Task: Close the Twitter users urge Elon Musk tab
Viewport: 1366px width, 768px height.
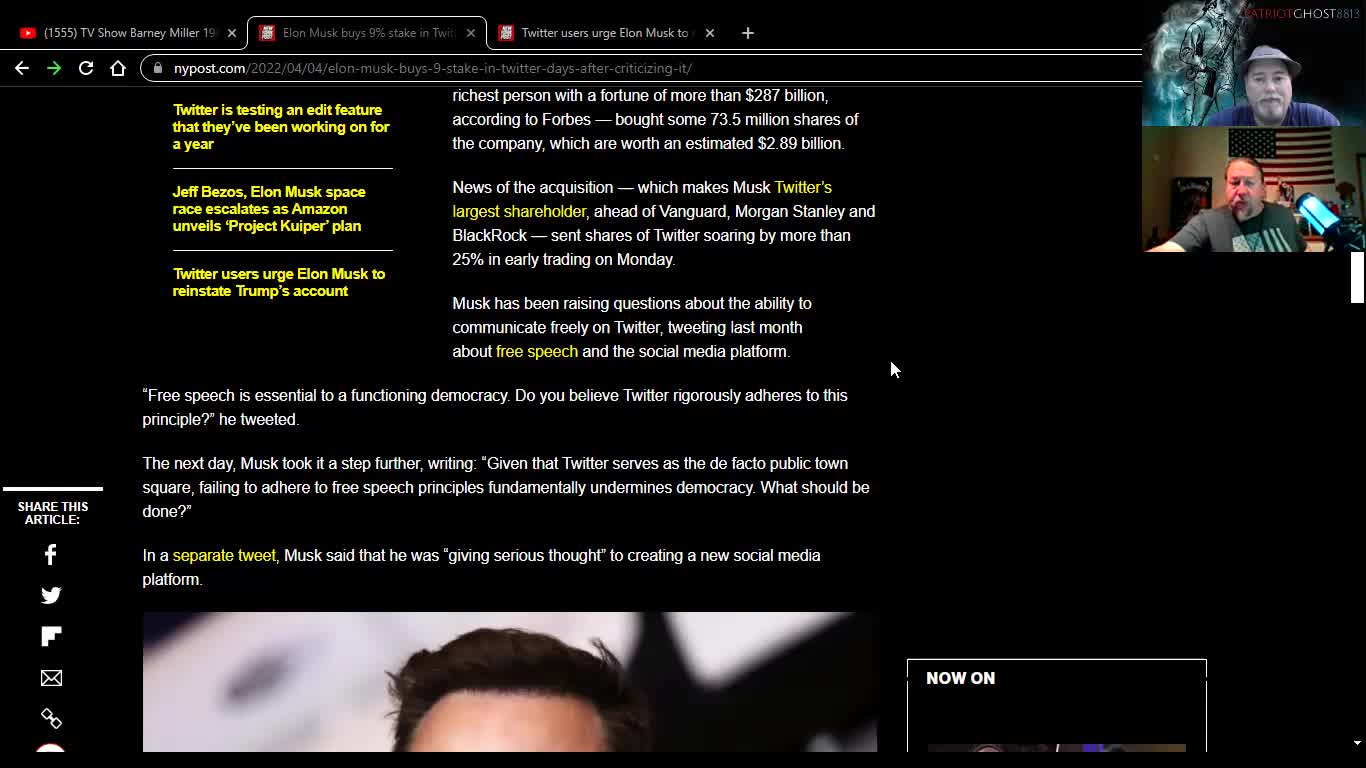Action: pos(710,33)
